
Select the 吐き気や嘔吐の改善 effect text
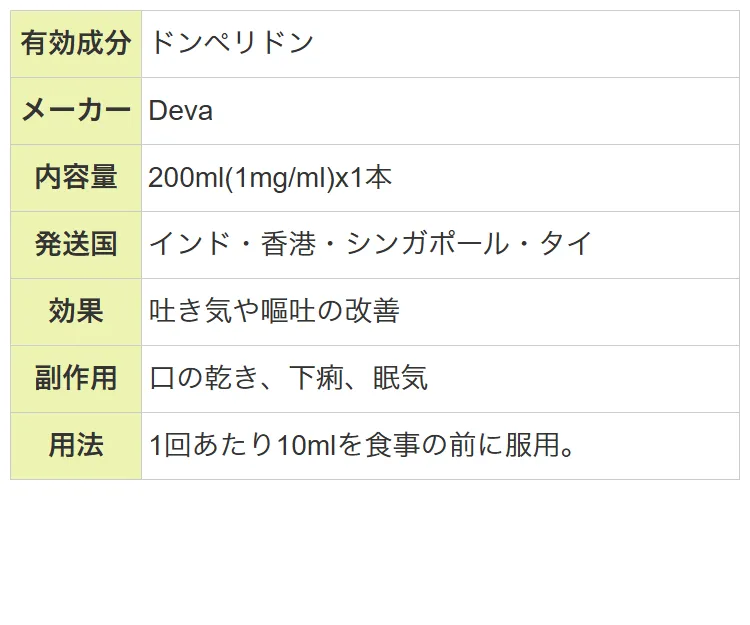tap(274, 311)
